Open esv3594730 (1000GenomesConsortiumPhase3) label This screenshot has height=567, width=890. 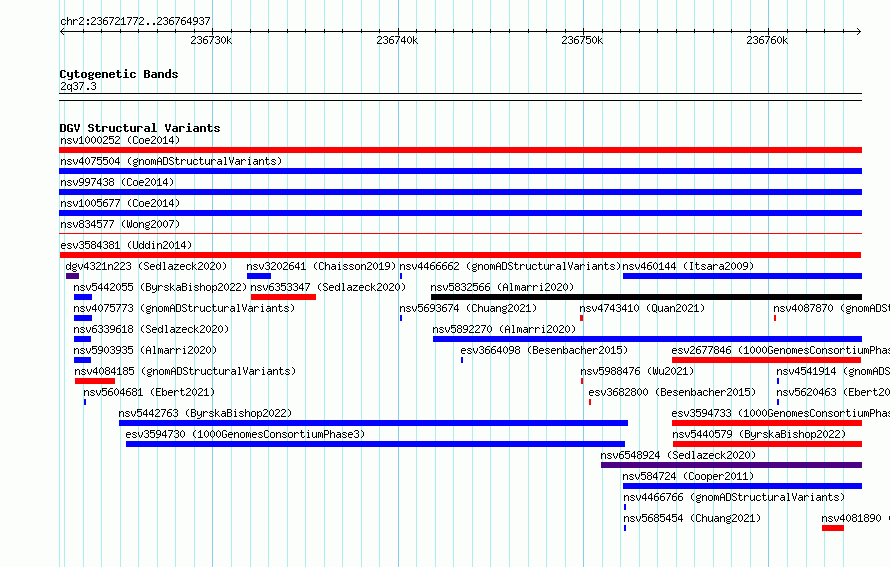(245, 434)
